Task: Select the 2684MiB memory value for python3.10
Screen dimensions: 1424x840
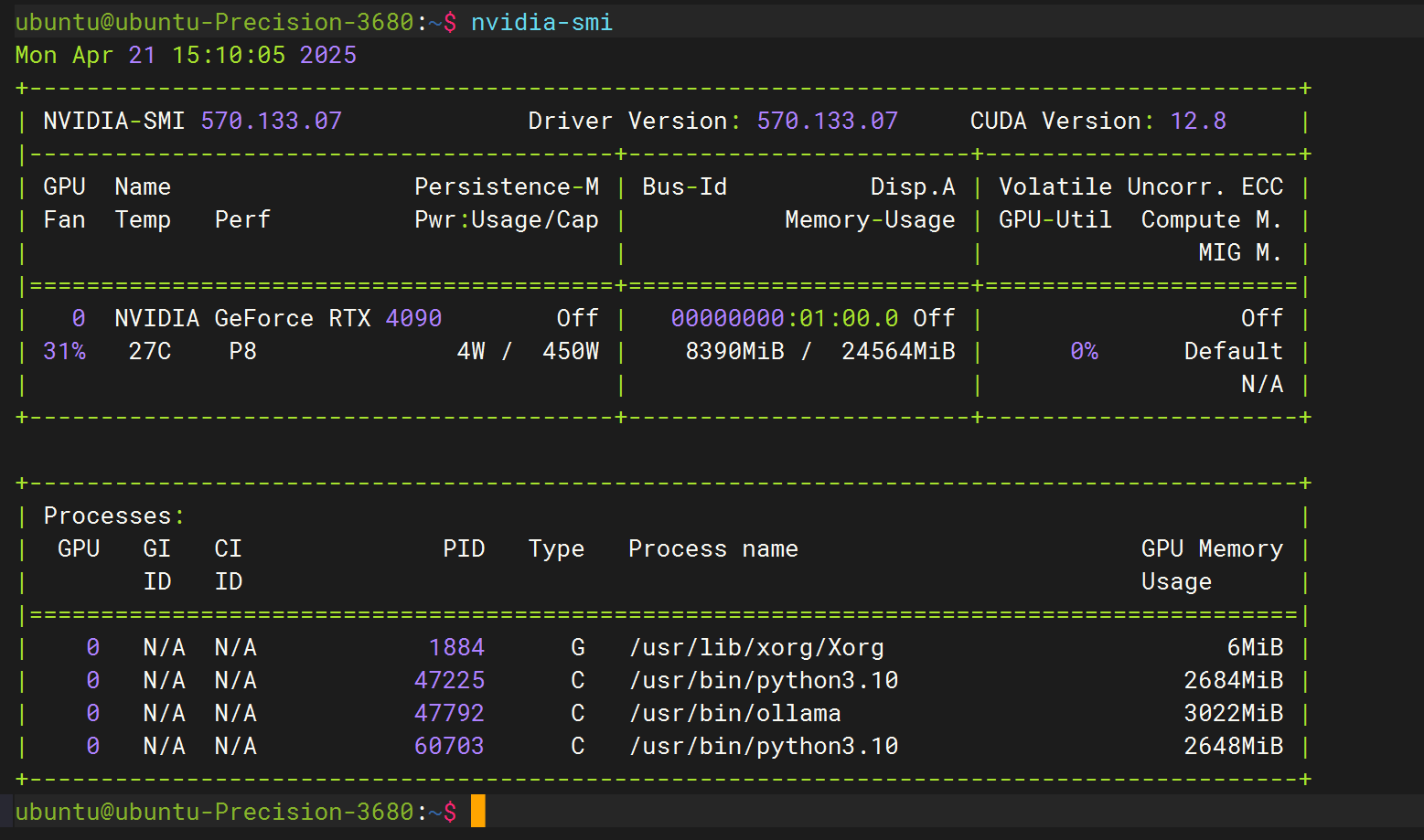Action: click(1233, 679)
